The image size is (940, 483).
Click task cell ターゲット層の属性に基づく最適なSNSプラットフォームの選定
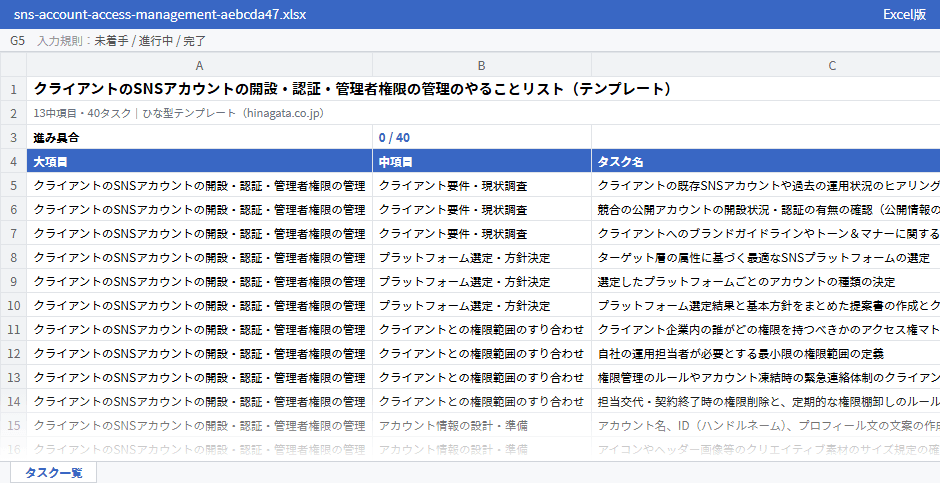[x=766, y=257]
